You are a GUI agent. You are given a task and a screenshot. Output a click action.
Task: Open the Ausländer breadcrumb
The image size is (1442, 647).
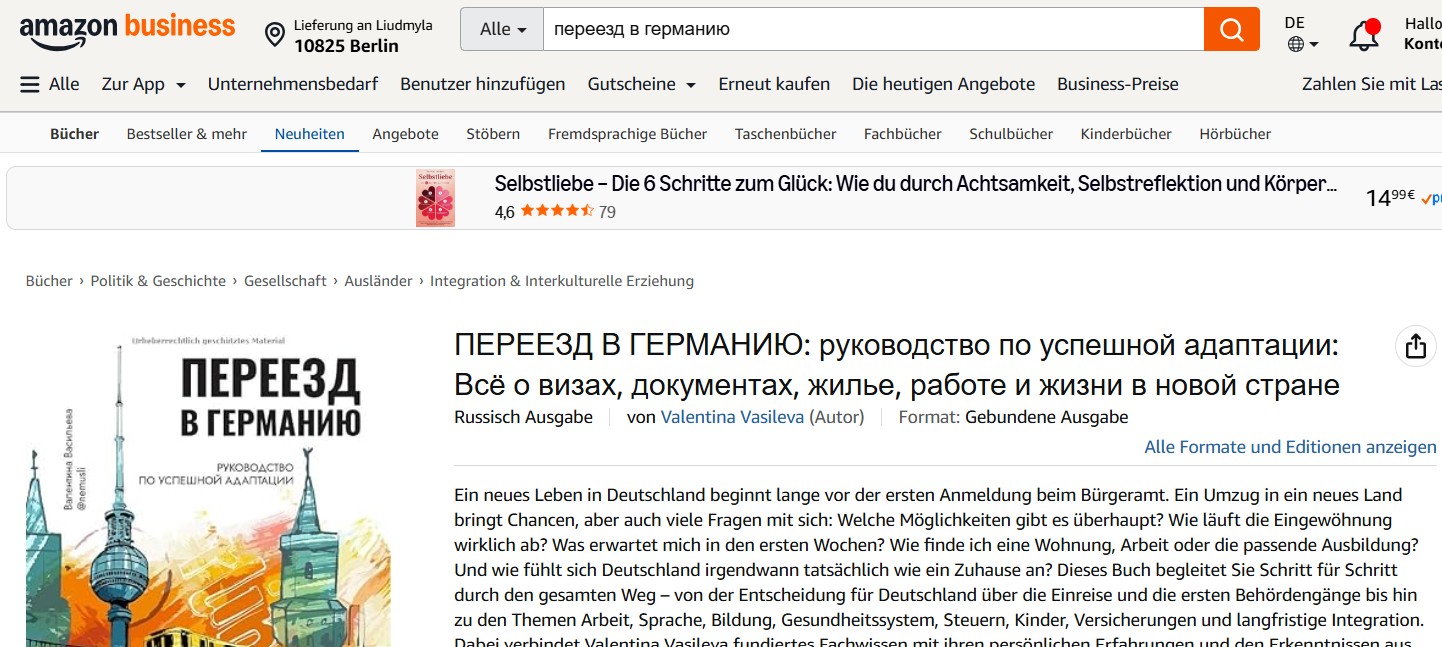click(378, 281)
